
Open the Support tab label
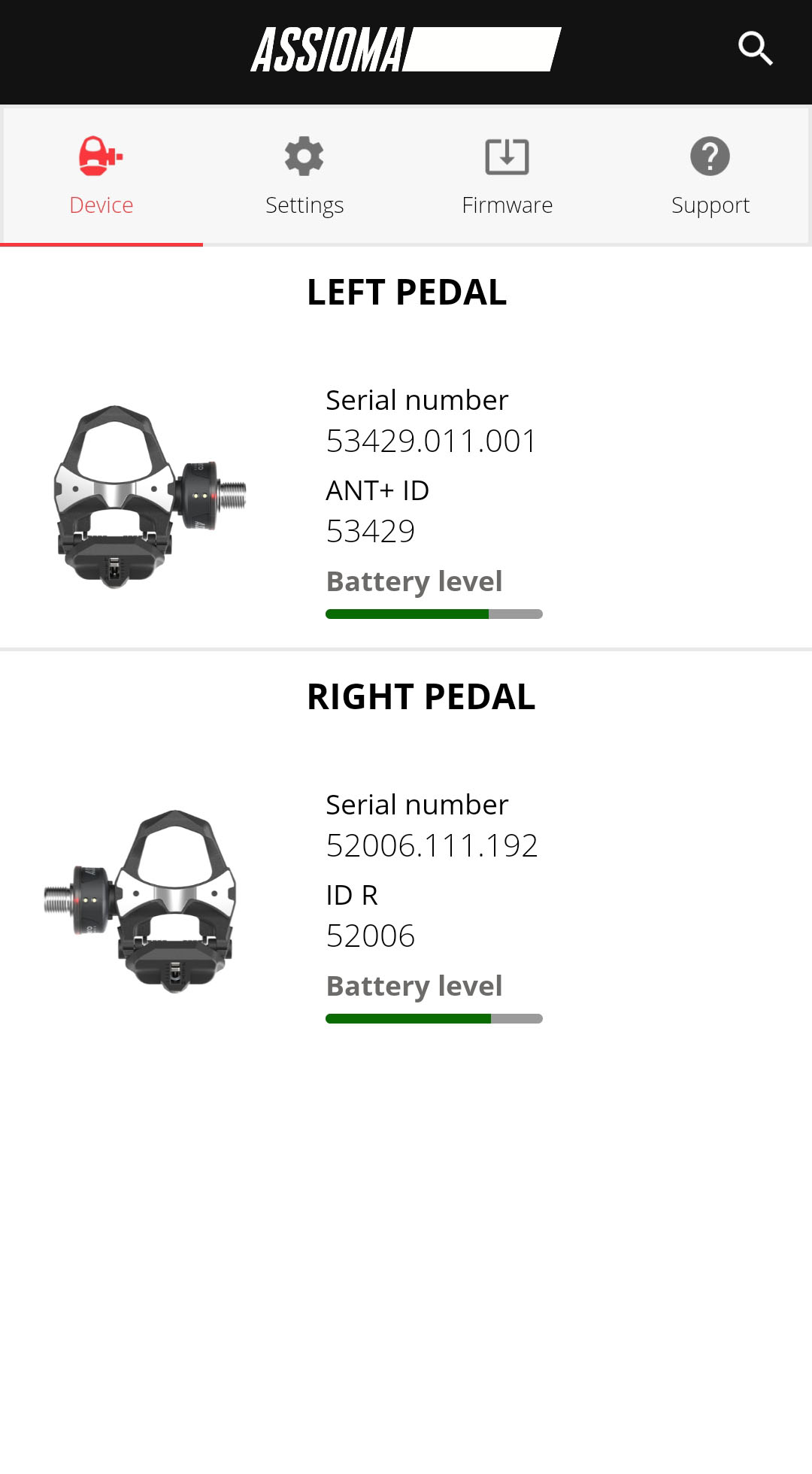tap(710, 205)
